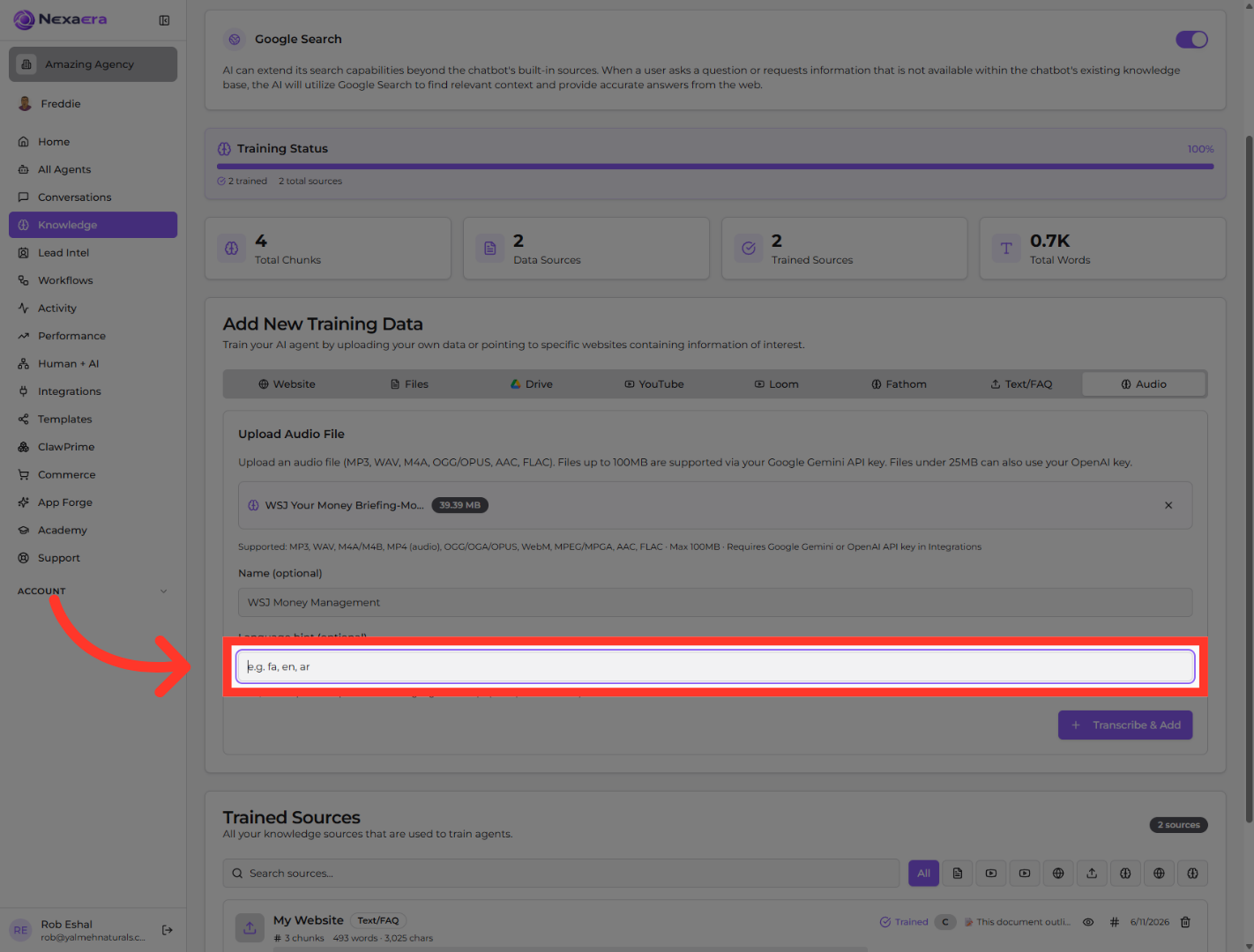Delete the My Website source with trash icon
The image size is (1254, 952).
coord(1185,922)
